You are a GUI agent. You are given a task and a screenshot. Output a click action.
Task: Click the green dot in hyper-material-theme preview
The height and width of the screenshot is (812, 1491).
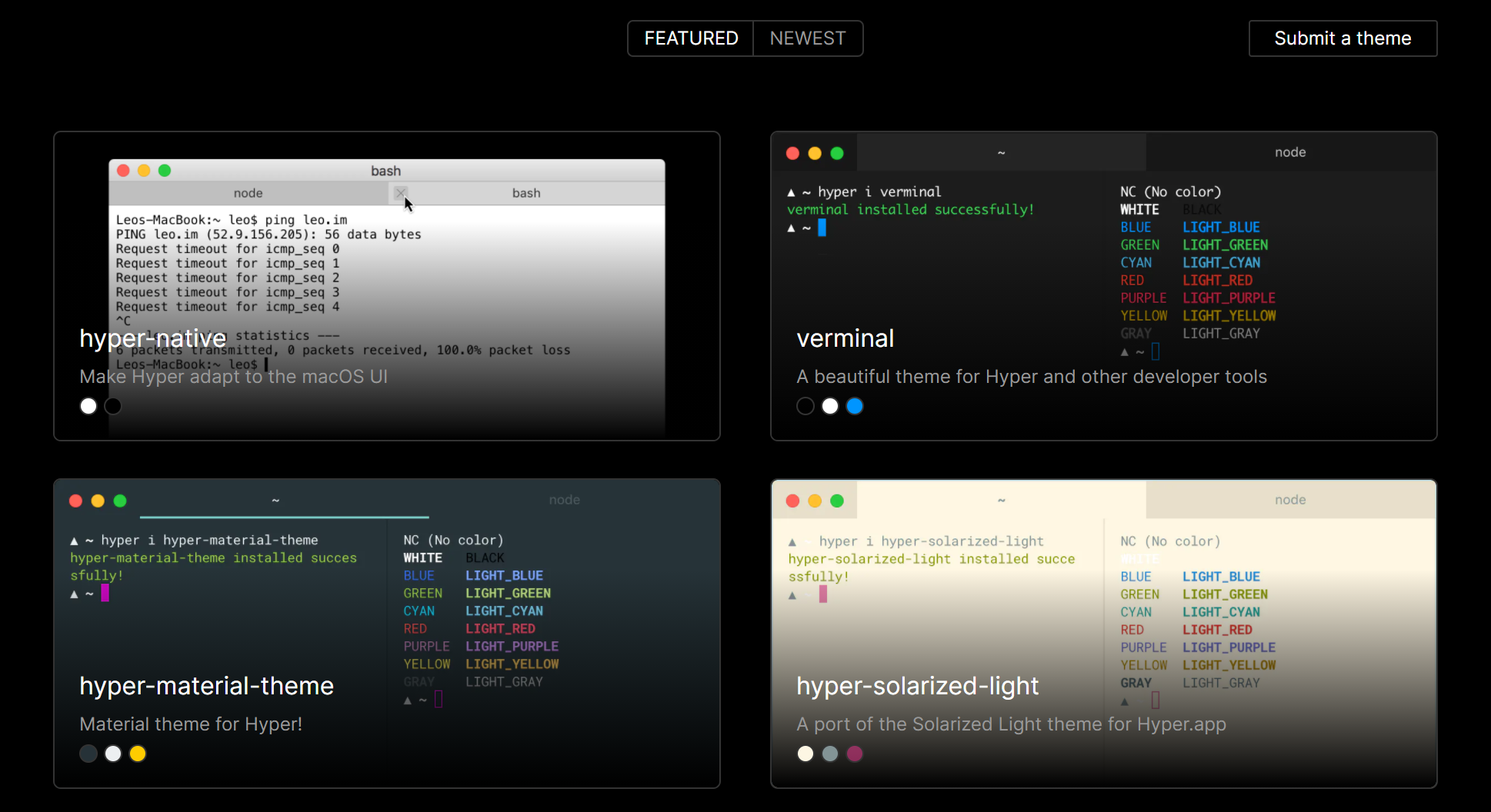coord(120,501)
